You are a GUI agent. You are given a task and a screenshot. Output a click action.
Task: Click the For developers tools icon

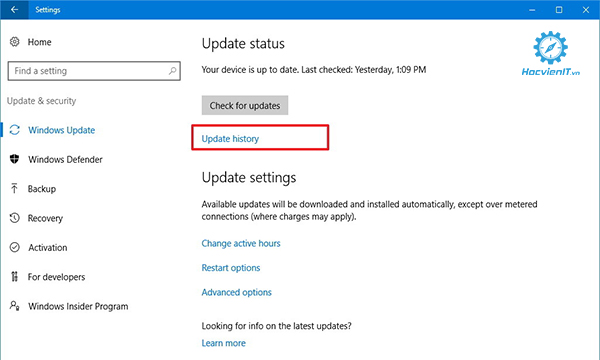coord(15,277)
